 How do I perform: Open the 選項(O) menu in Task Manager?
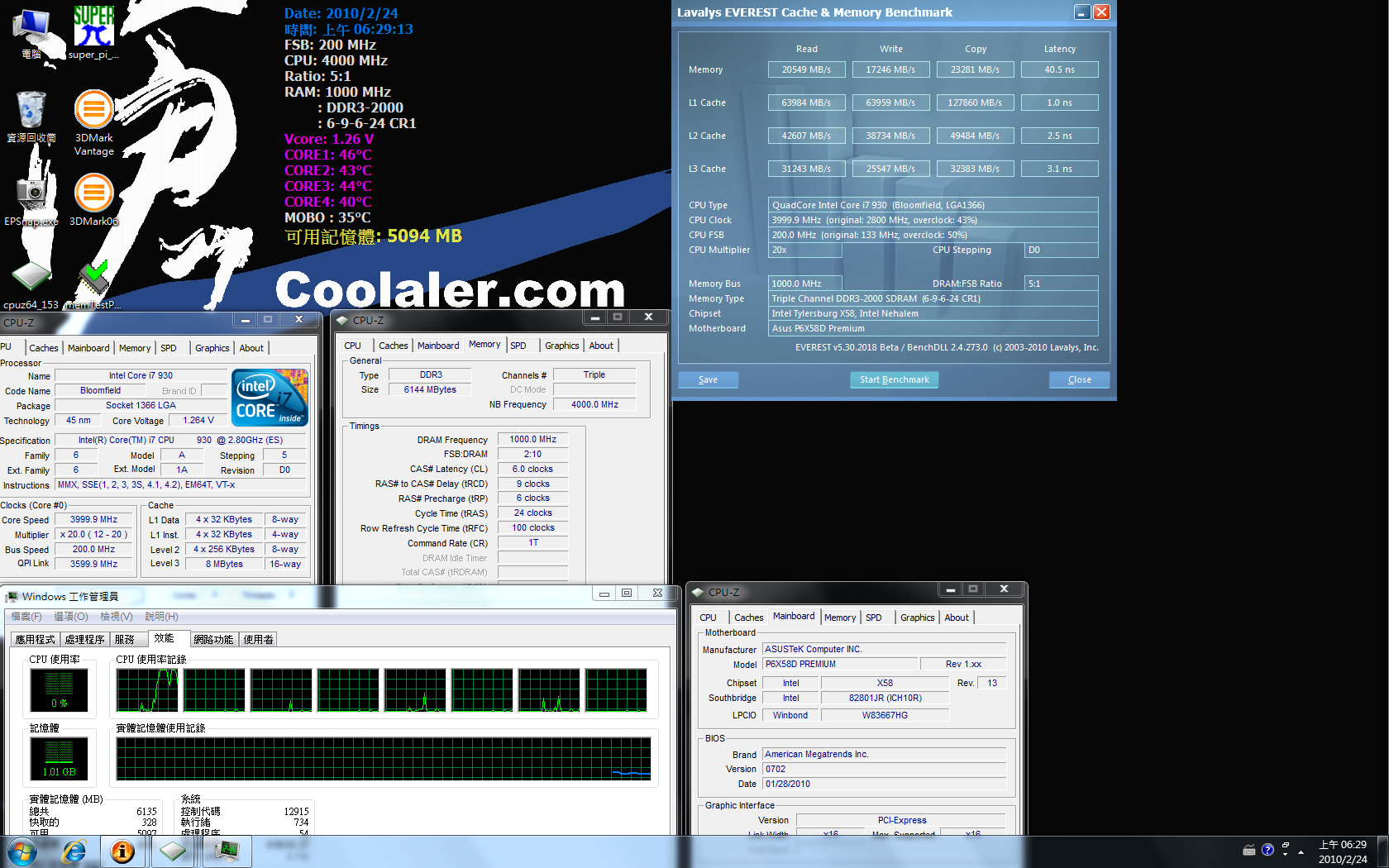(71, 617)
